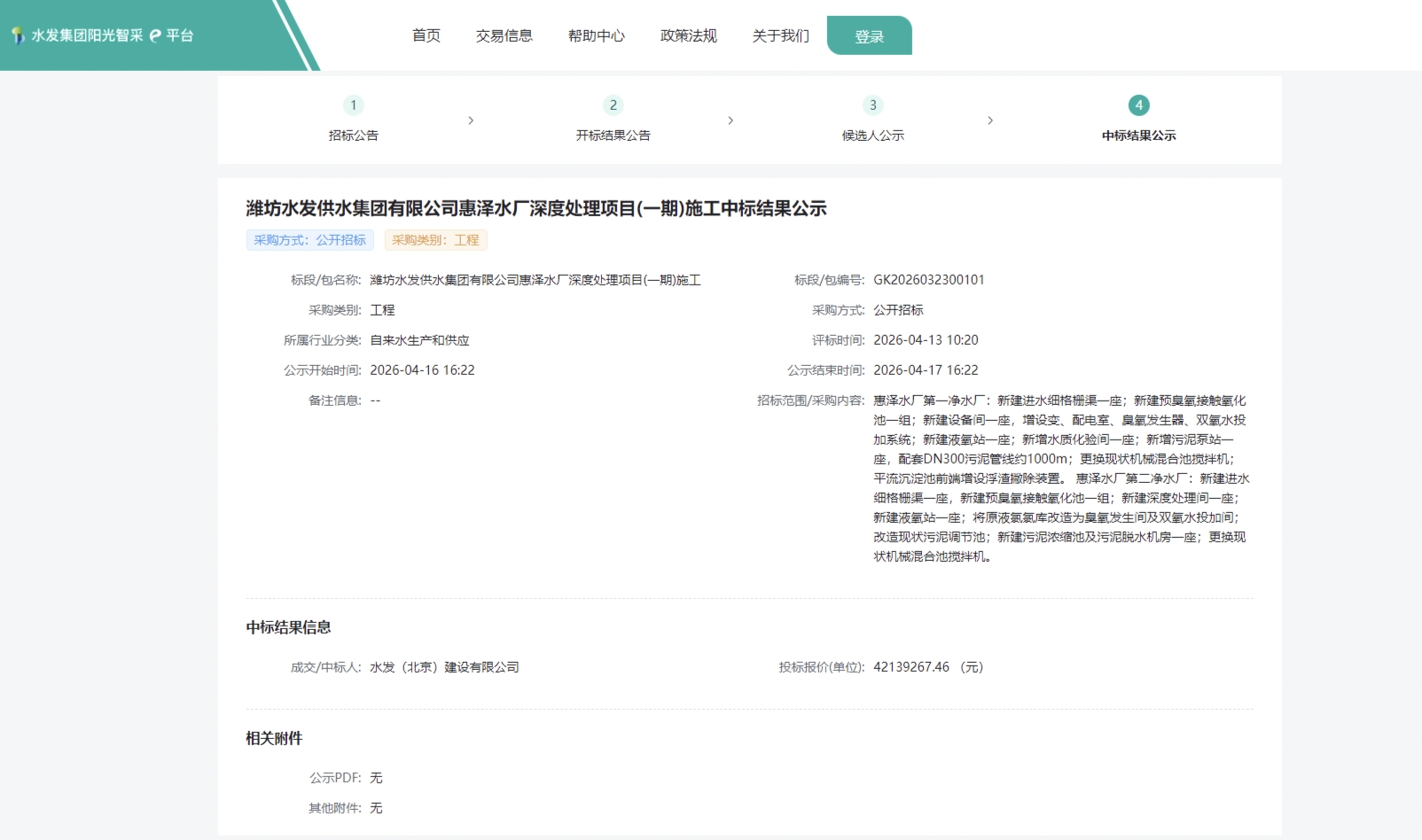The height and width of the screenshot is (840, 1422).
Task: Click the 中标结果信息 section heading
Action: pos(289,627)
